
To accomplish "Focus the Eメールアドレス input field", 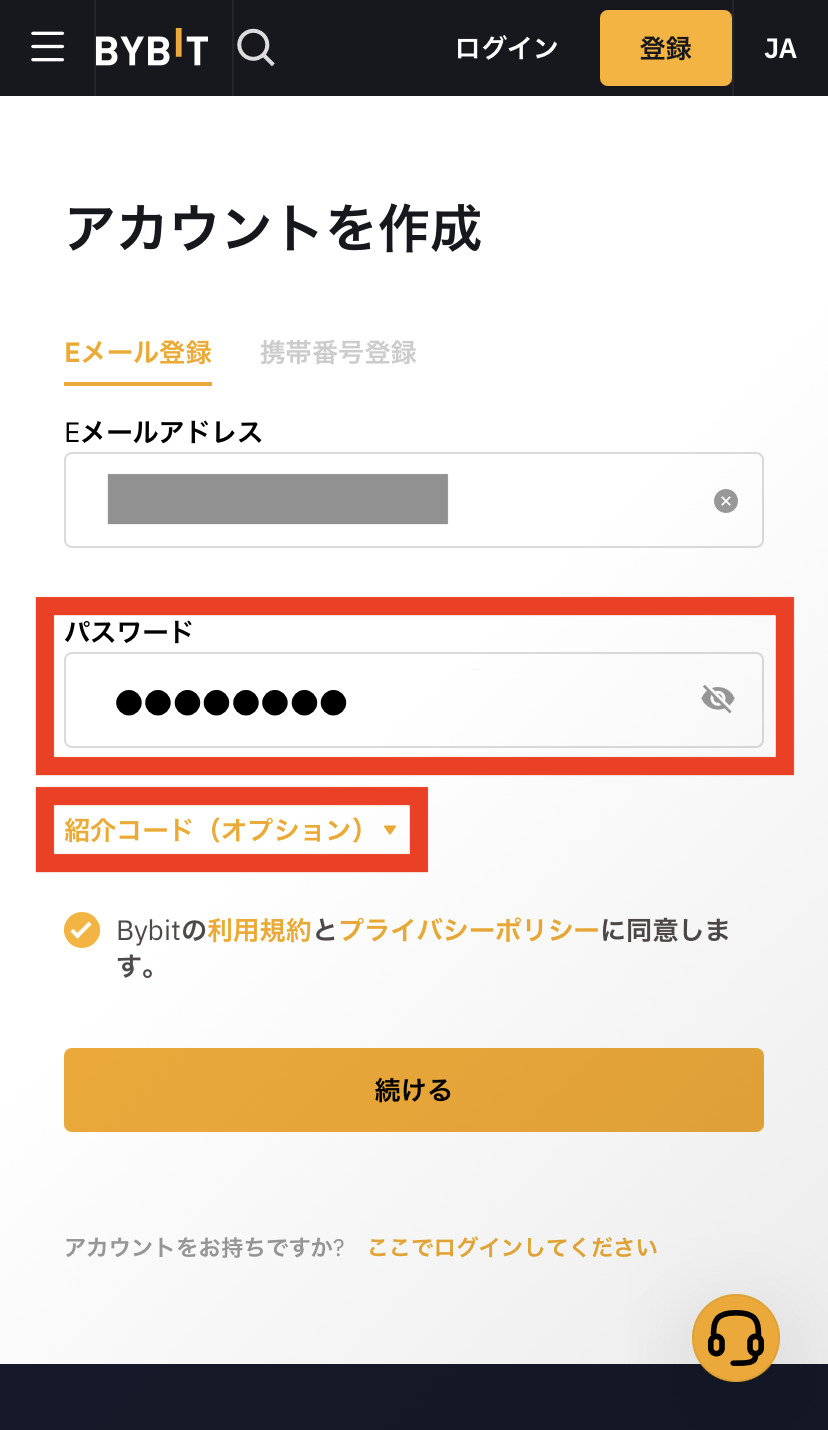I will click(414, 500).
